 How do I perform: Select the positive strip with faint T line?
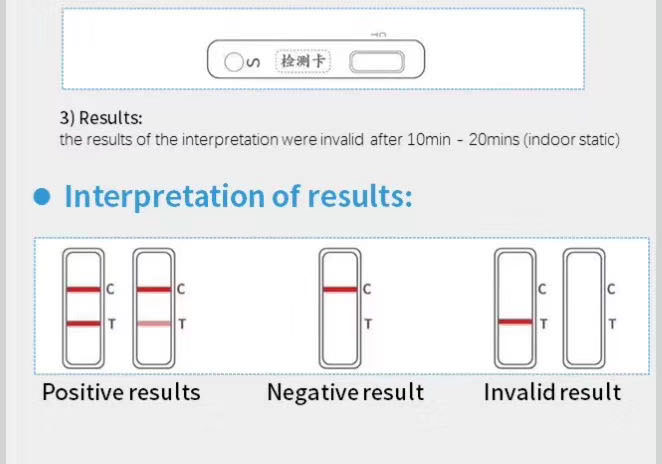(154, 308)
